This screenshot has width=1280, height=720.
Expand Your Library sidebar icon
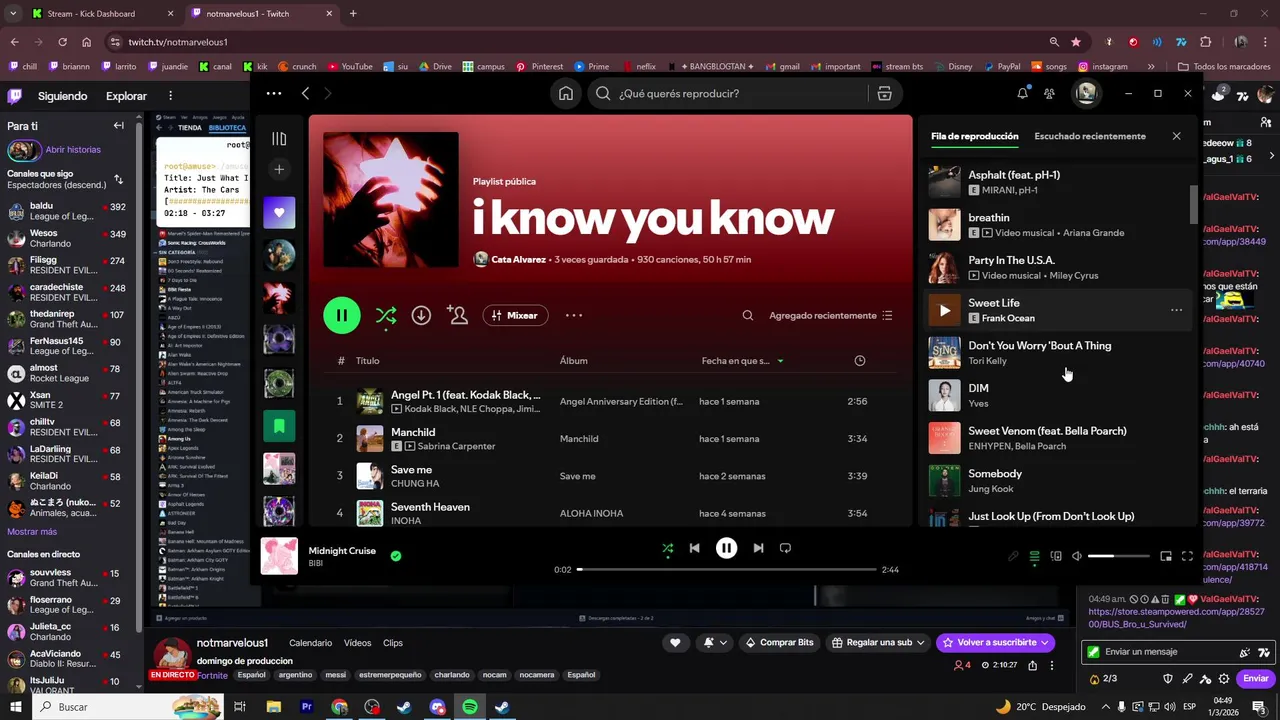point(279,139)
